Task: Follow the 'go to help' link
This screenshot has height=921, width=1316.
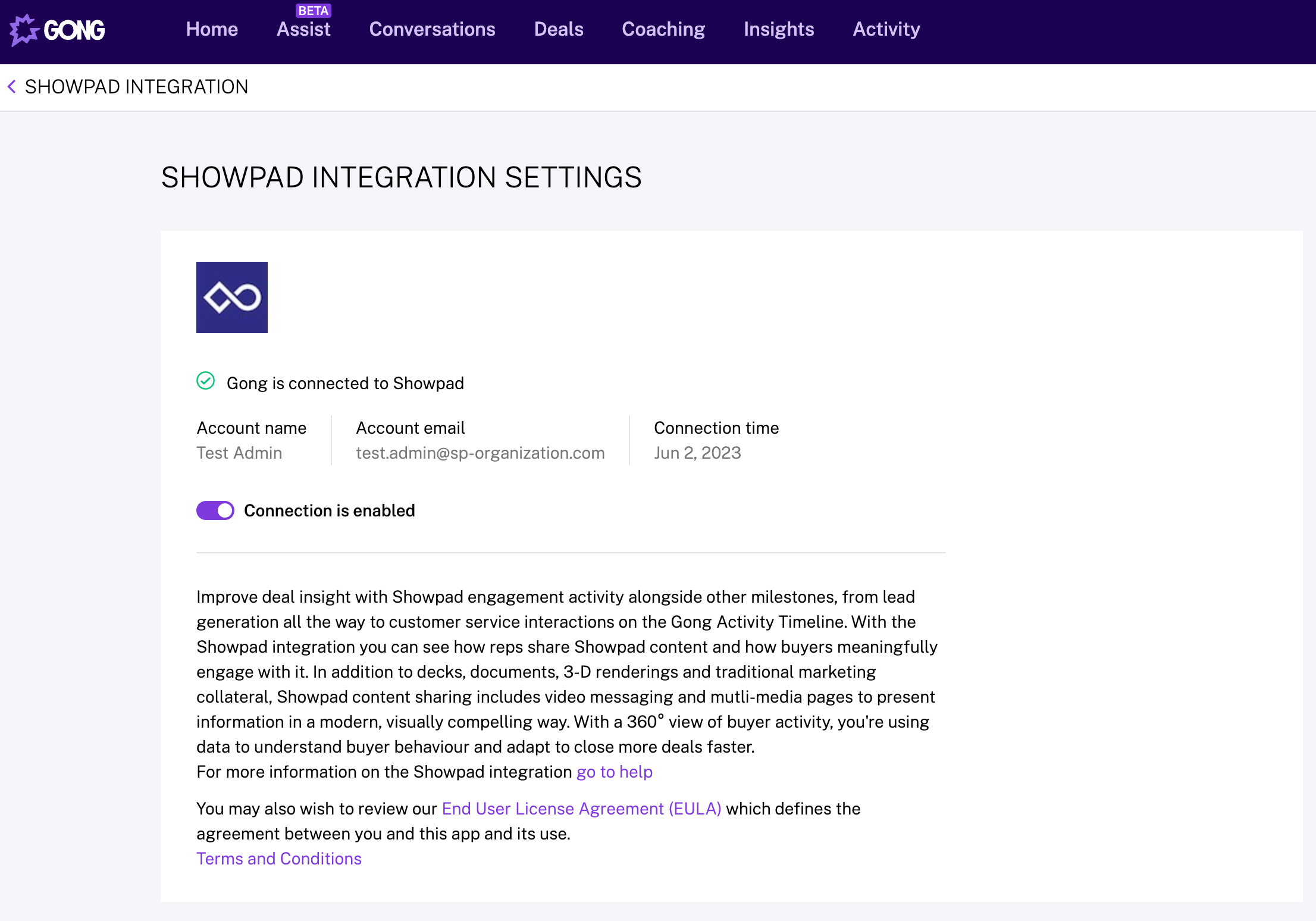Action: [x=615, y=772]
